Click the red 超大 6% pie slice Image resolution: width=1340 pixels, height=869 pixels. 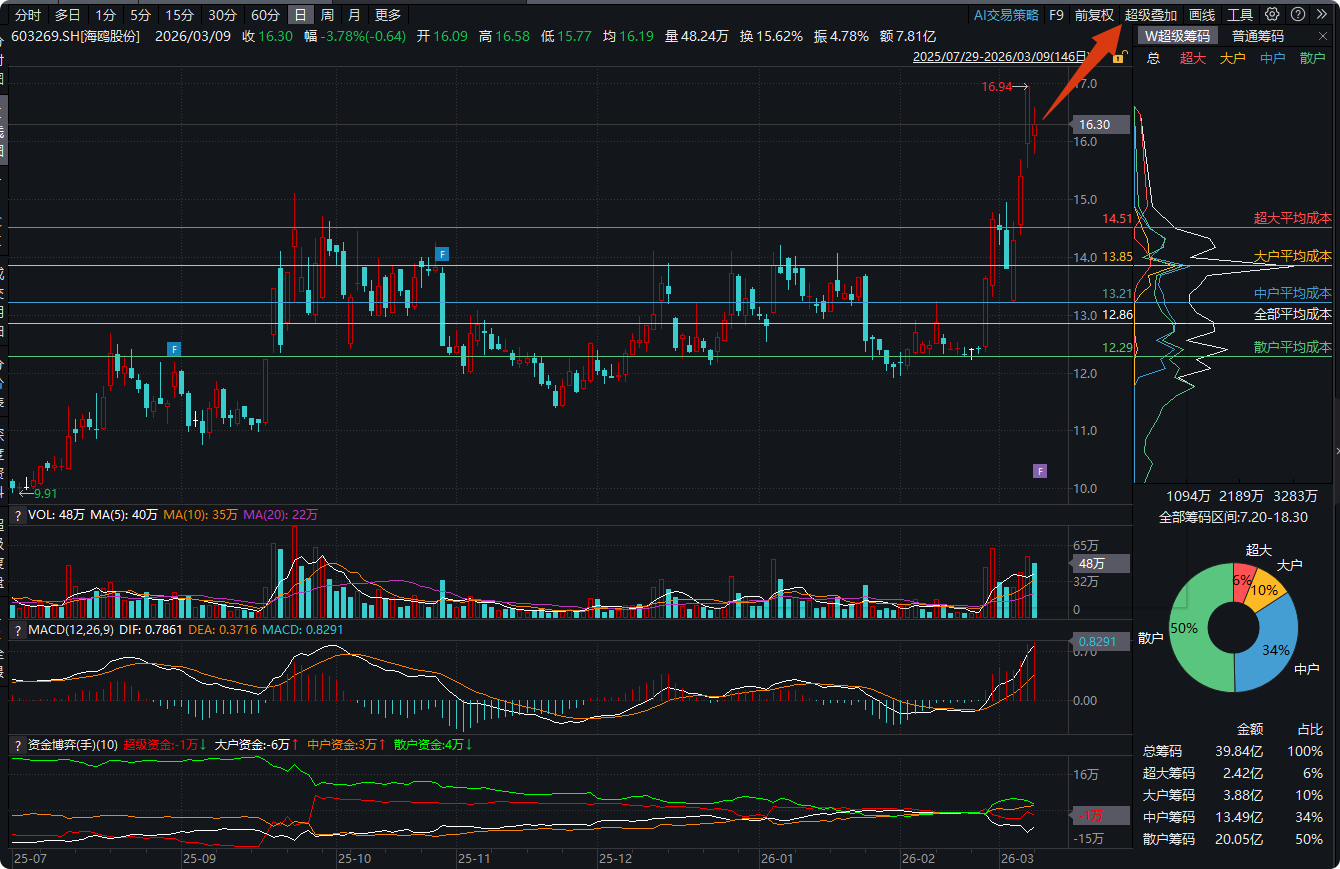[x=1242, y=580]
